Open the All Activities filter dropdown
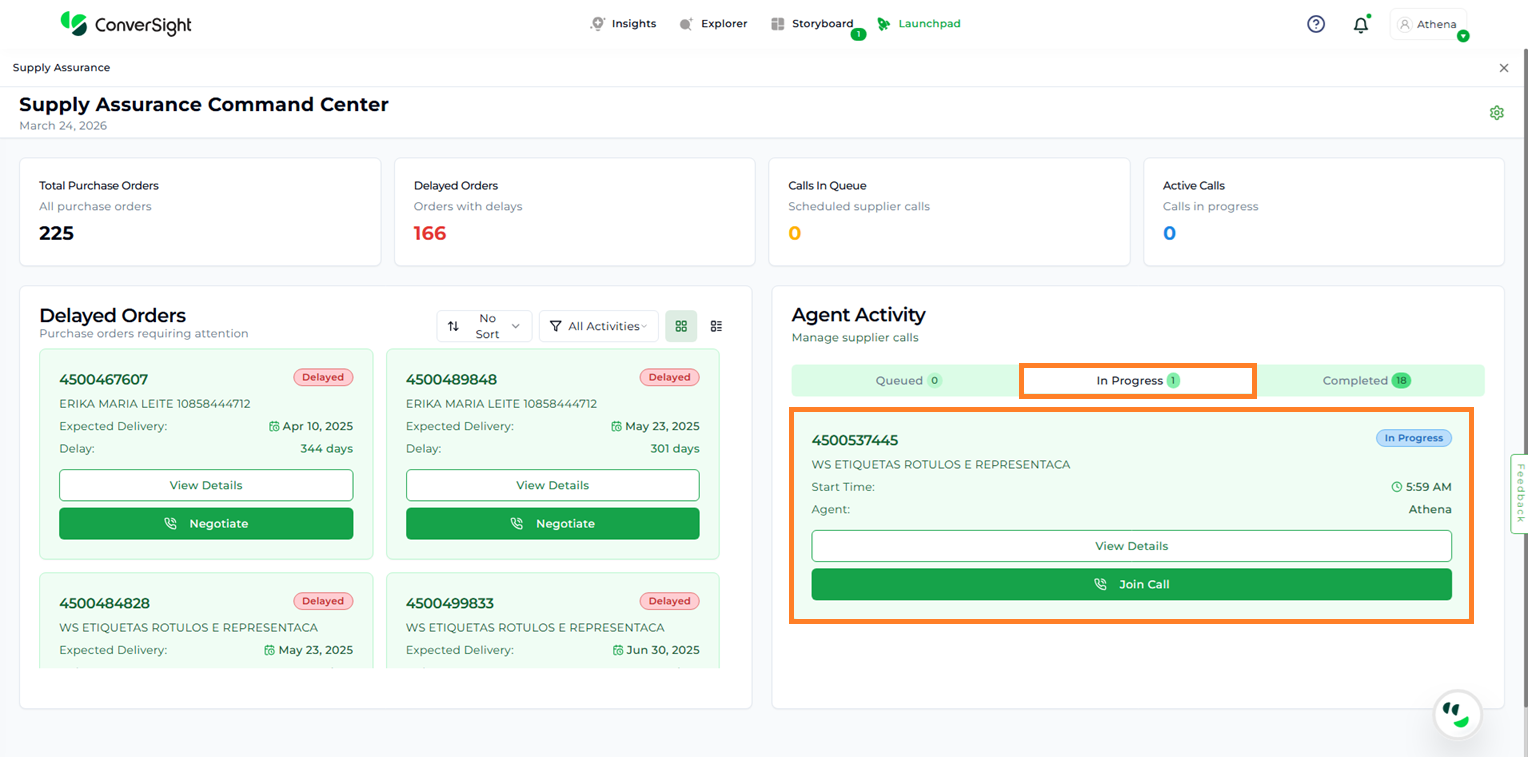This screenshot has width=1528, height=757. 598,326
